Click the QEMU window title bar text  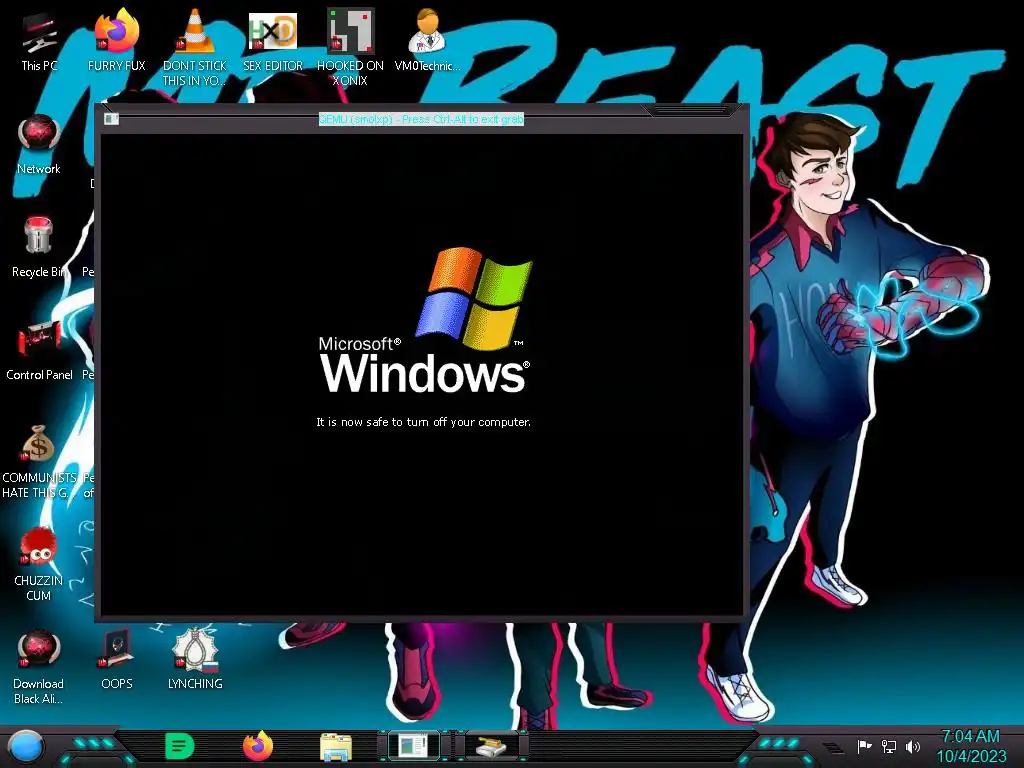[x=421, y=119]
